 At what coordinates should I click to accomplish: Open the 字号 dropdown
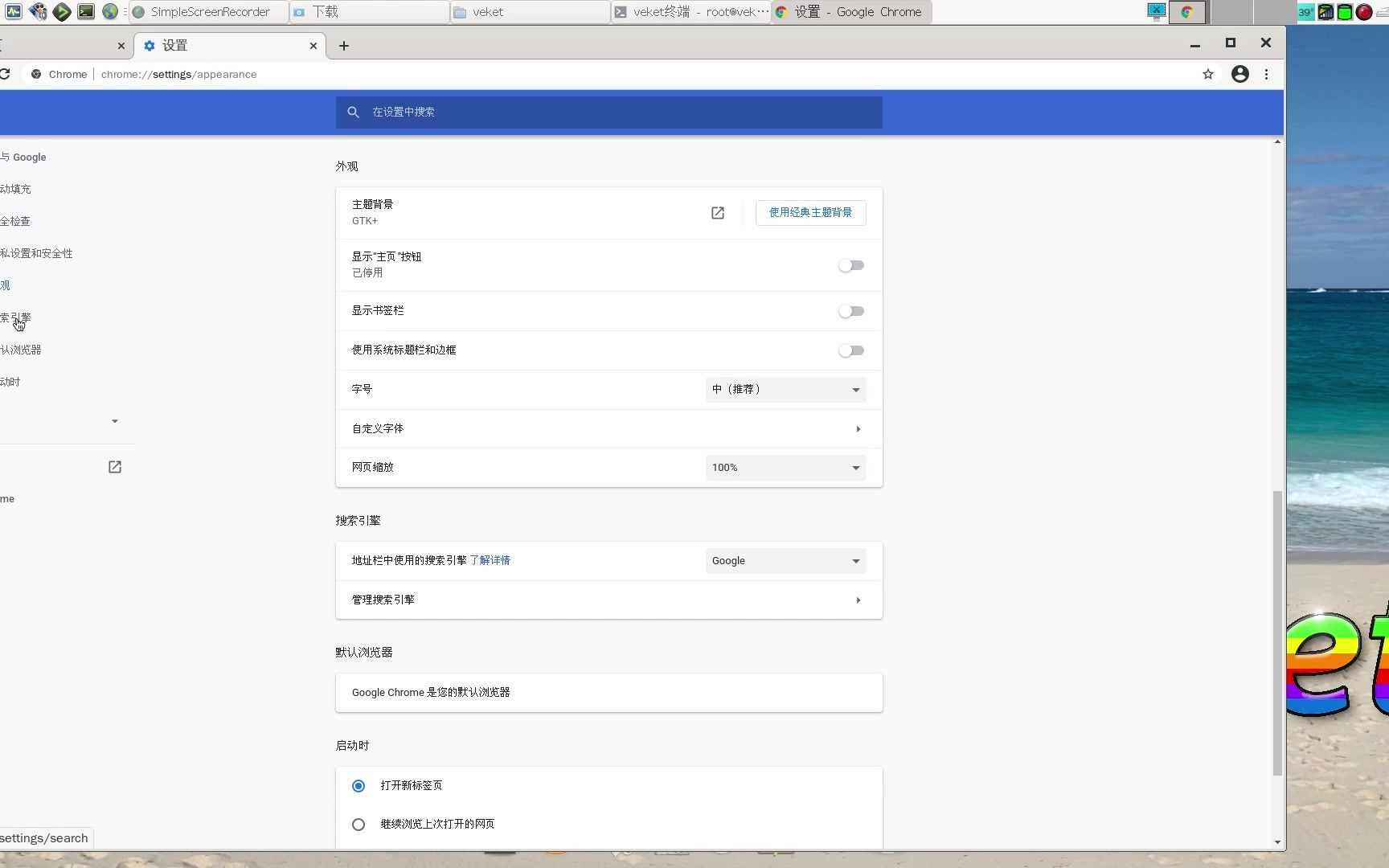[785, 389]
